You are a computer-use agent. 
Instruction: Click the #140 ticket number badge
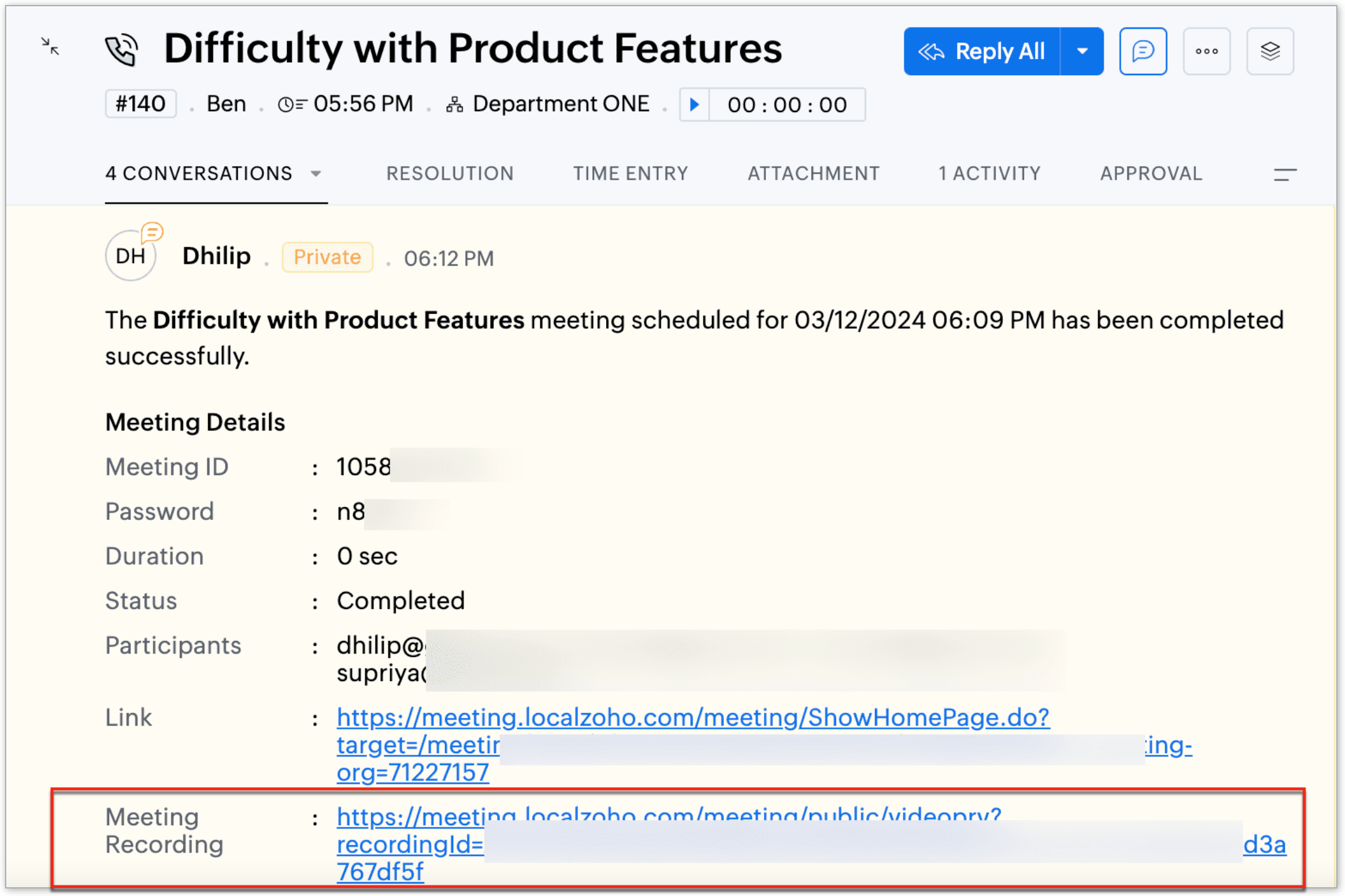click(140, 104)
